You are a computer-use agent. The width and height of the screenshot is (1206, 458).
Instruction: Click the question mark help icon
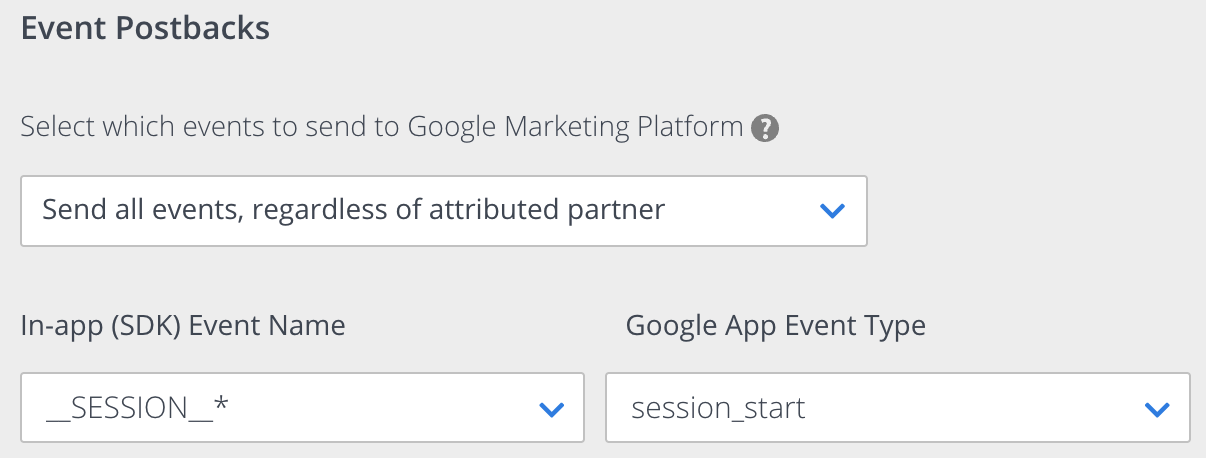pos(765,128)
